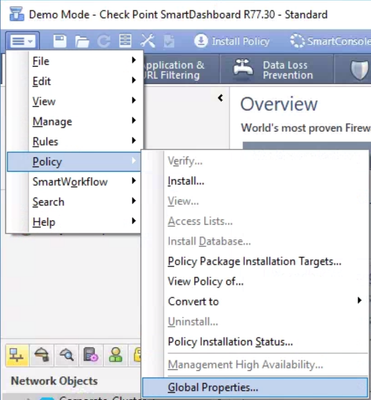This screenshot has height=400, width=371.
Task: Select the Servers and OPSEC tab icon
Action: [x=91, y=355]
